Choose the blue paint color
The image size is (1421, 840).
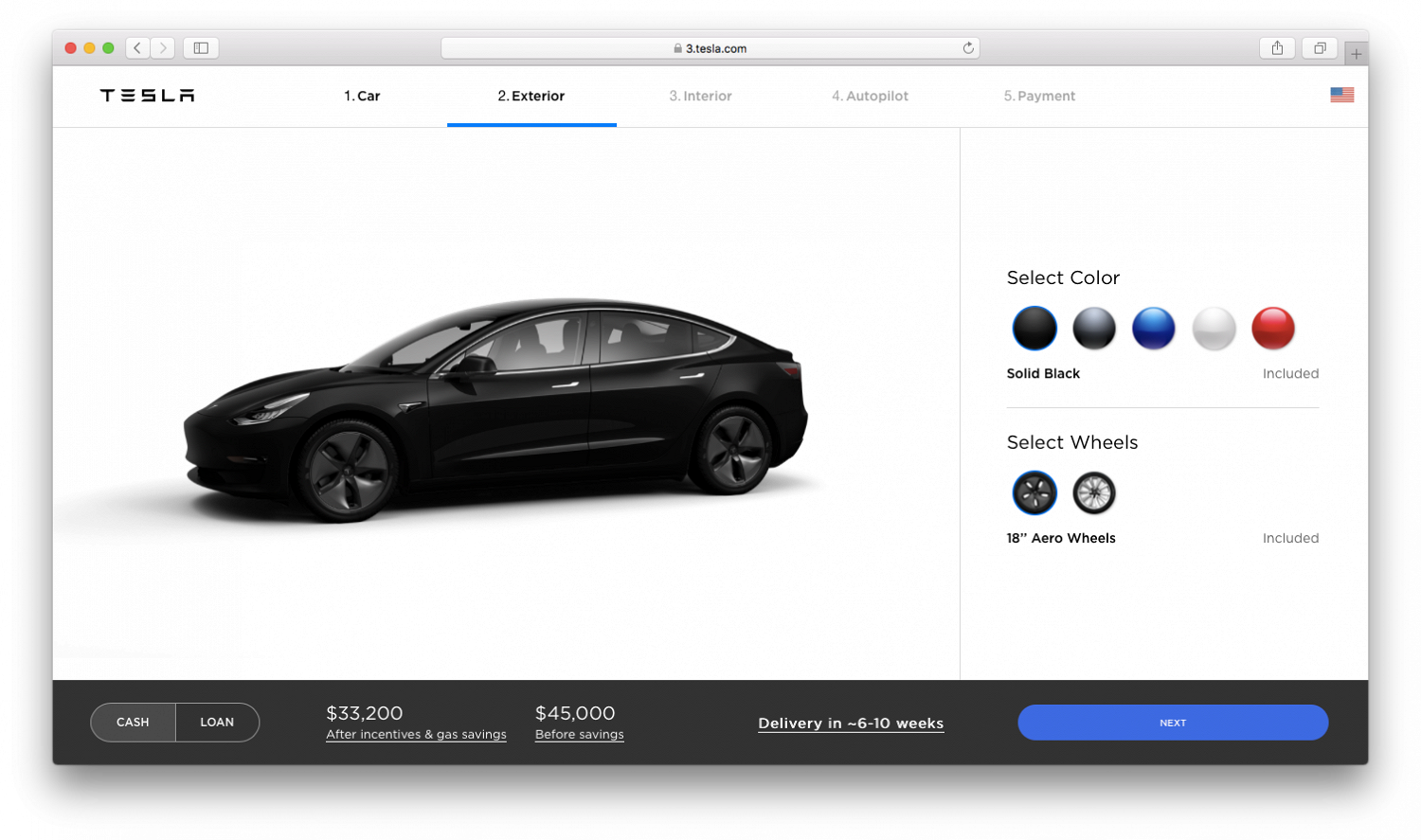point(1154,329)
